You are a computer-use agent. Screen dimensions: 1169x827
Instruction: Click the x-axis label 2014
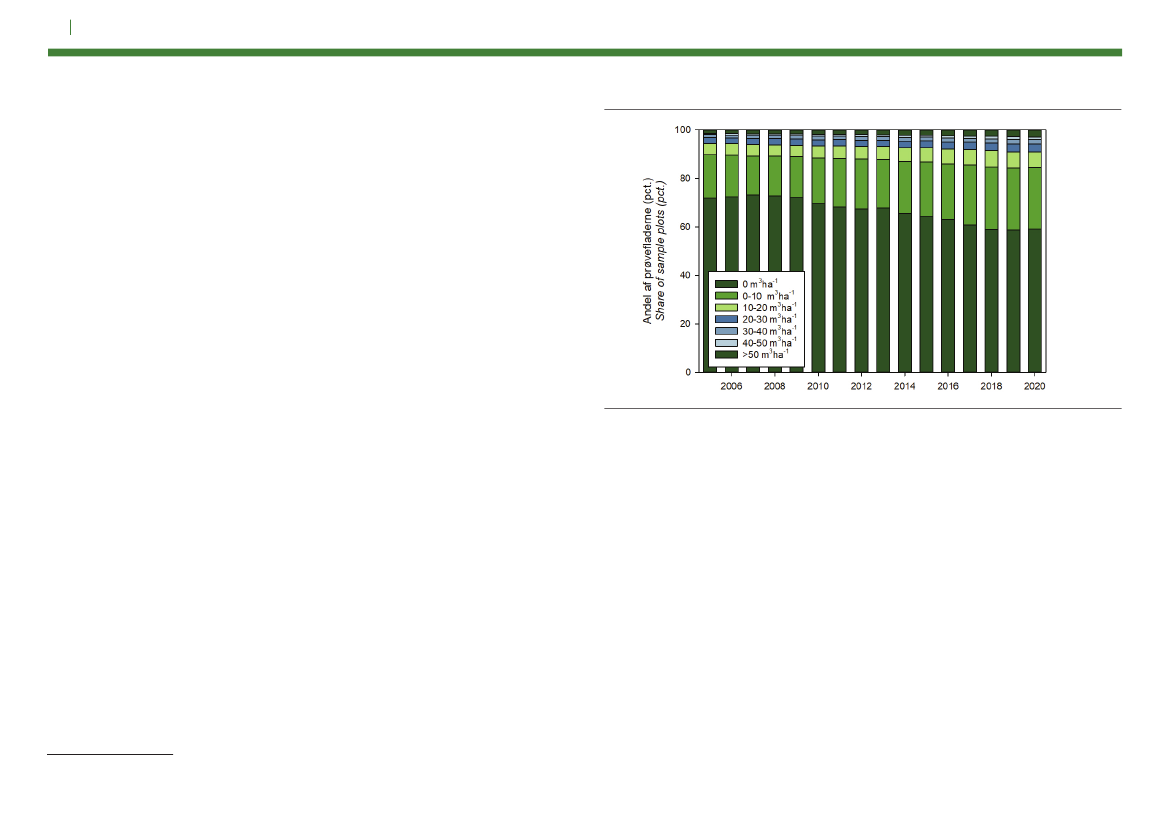click(x=904, y=386)
